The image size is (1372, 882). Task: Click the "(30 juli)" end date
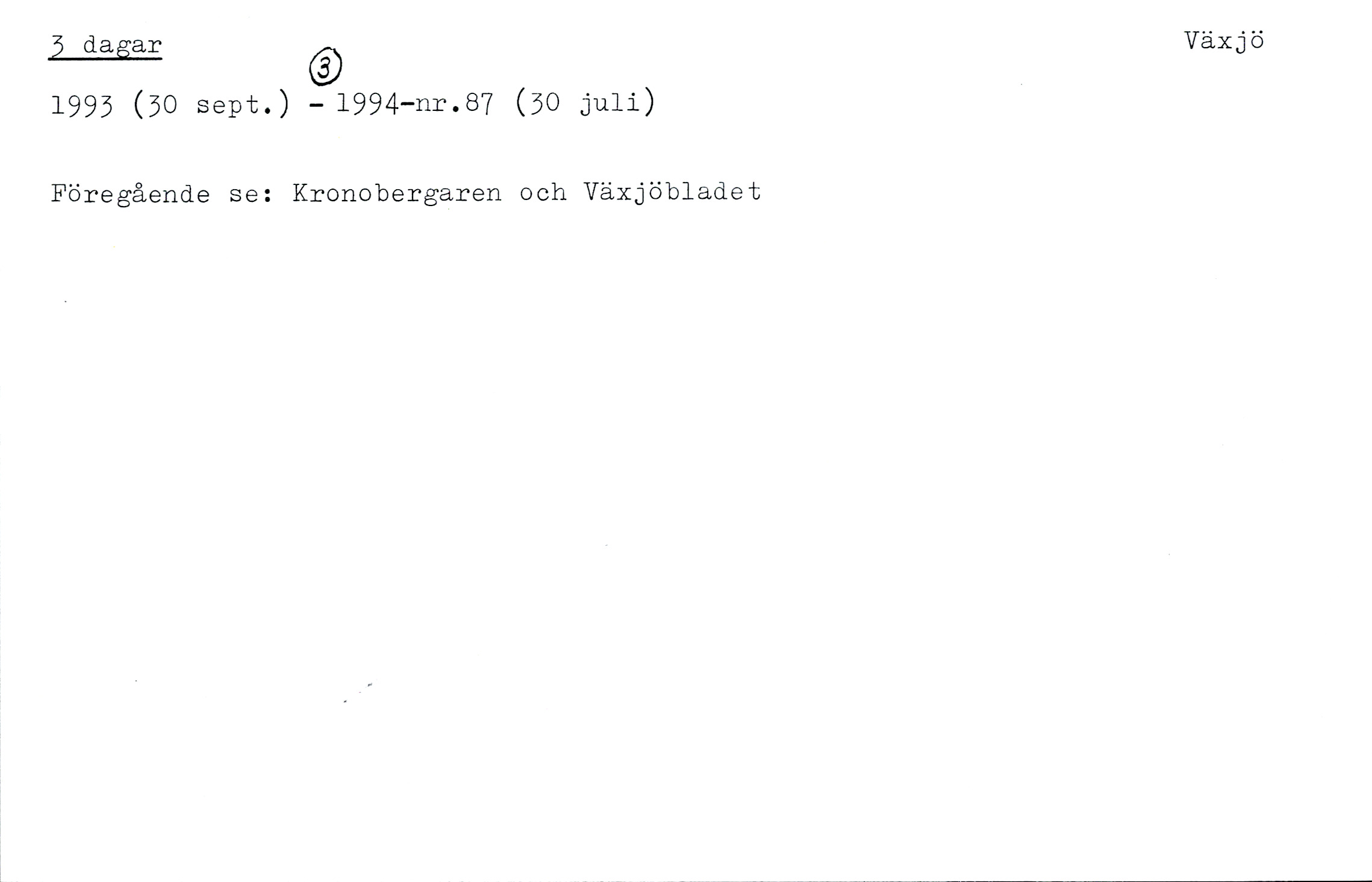585,105
